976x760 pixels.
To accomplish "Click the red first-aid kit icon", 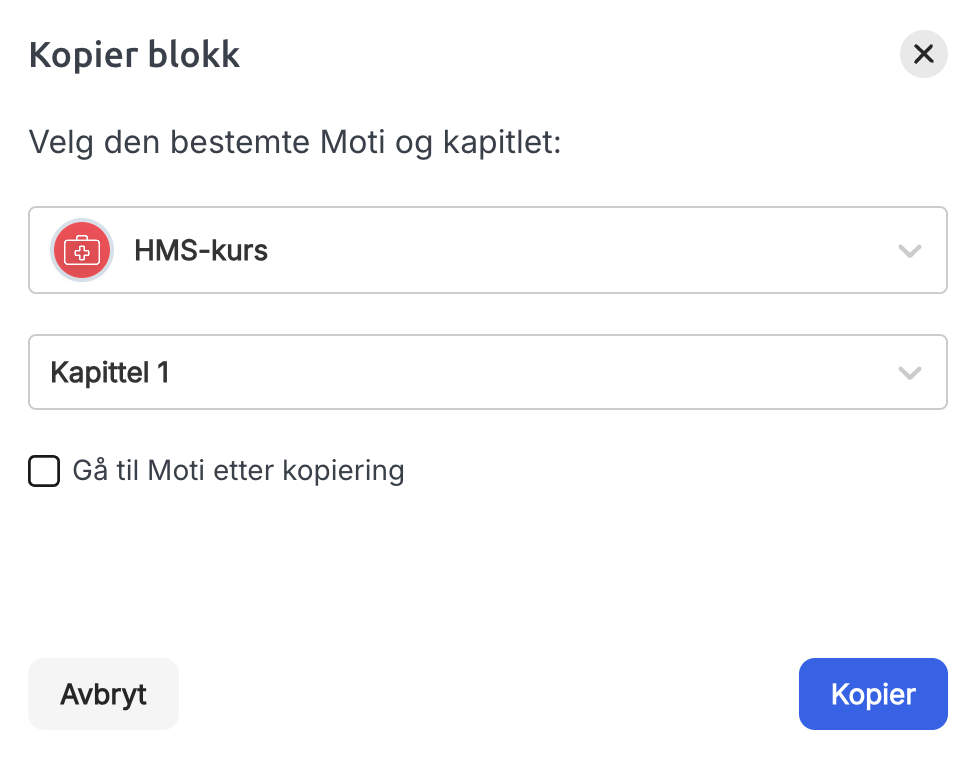I will click(82, 250).
